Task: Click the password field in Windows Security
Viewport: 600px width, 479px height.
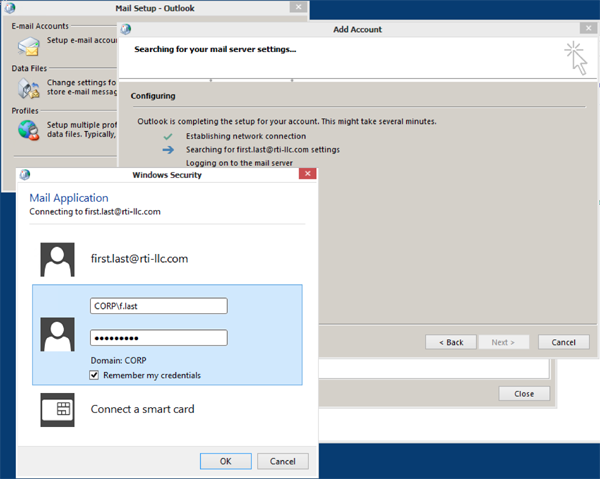Action: pyautogui.click(x=159, y=338)
